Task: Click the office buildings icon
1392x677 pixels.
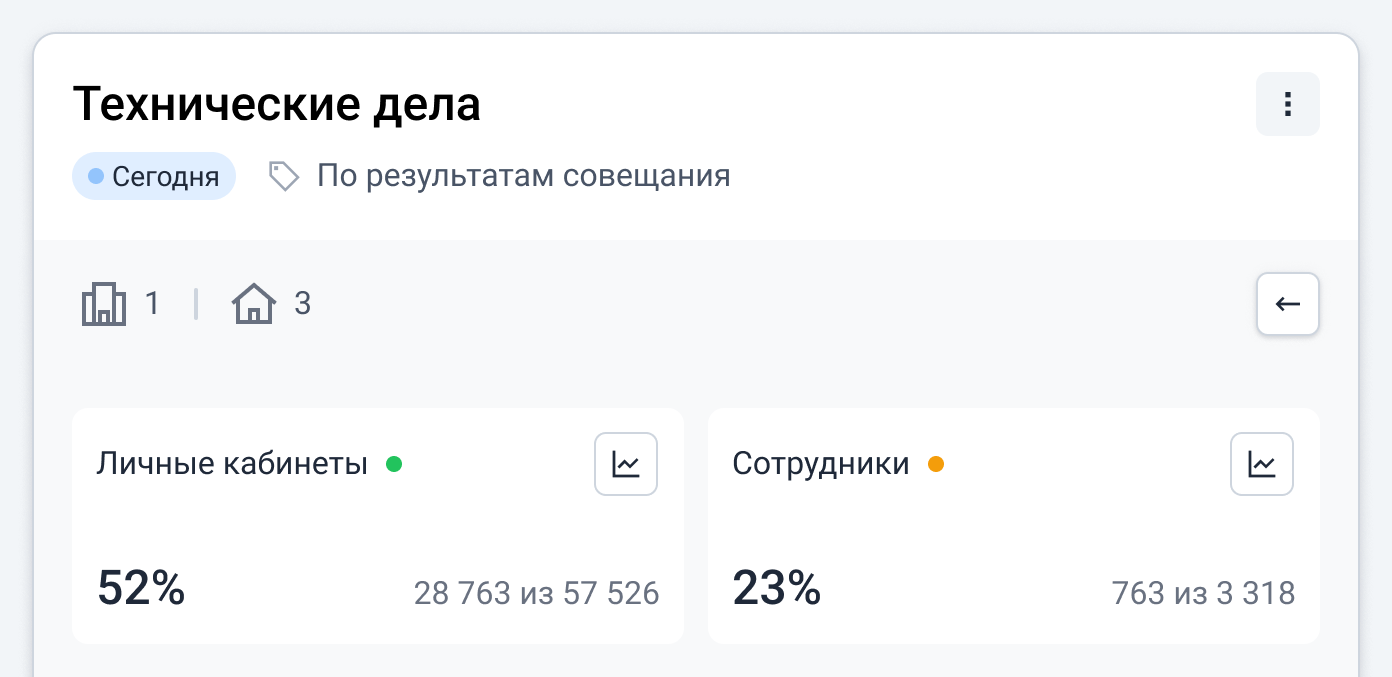Action: click(103, 304)
